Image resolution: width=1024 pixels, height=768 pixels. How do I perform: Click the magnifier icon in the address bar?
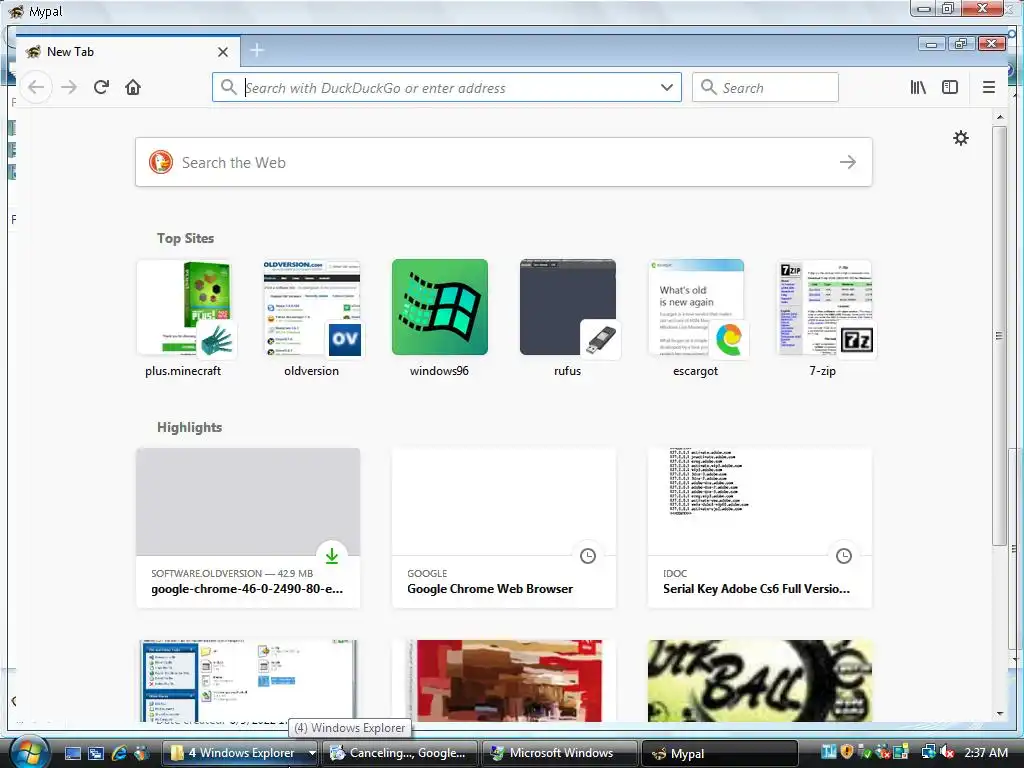(228, 87)
